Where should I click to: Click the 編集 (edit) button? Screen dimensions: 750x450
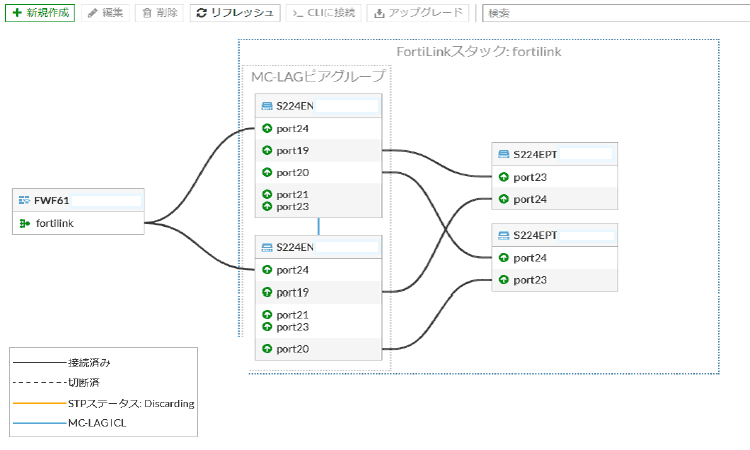106,13
